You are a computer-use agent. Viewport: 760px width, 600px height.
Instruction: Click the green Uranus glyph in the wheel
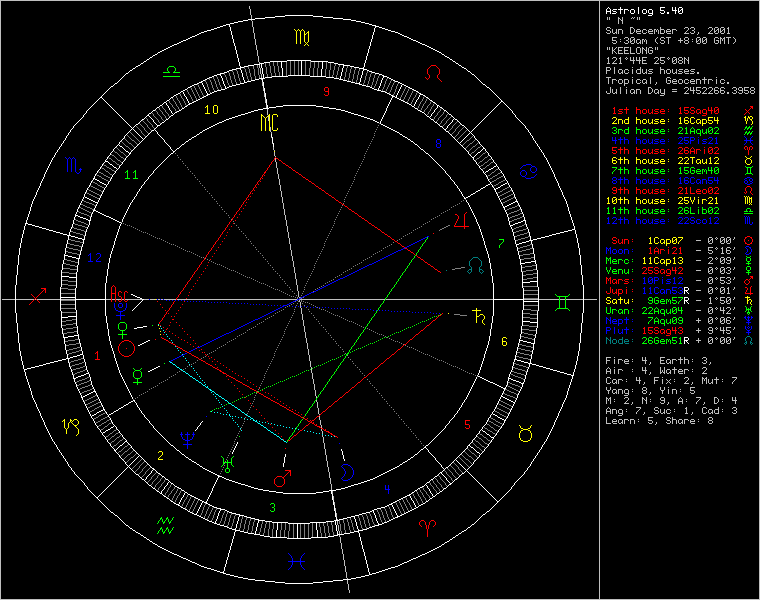point(227,462)
